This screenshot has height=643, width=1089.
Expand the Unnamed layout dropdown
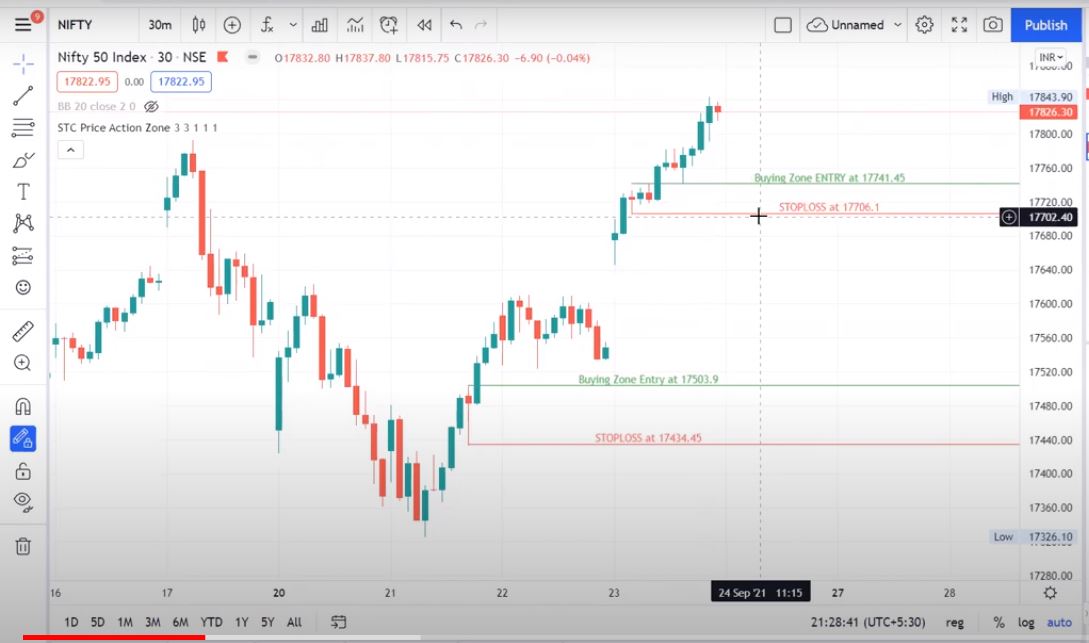pyautogui.click(x=898, y=25)
